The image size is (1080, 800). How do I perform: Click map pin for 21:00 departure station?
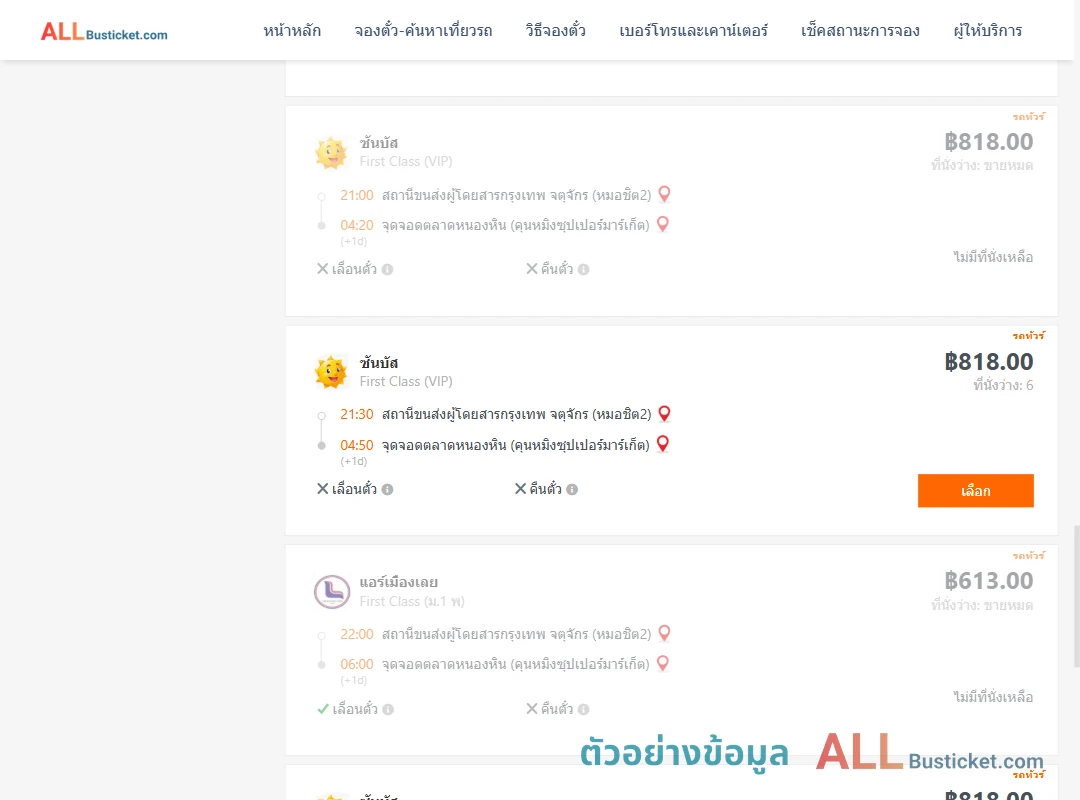pyautogui.click(x=664, y=194)
